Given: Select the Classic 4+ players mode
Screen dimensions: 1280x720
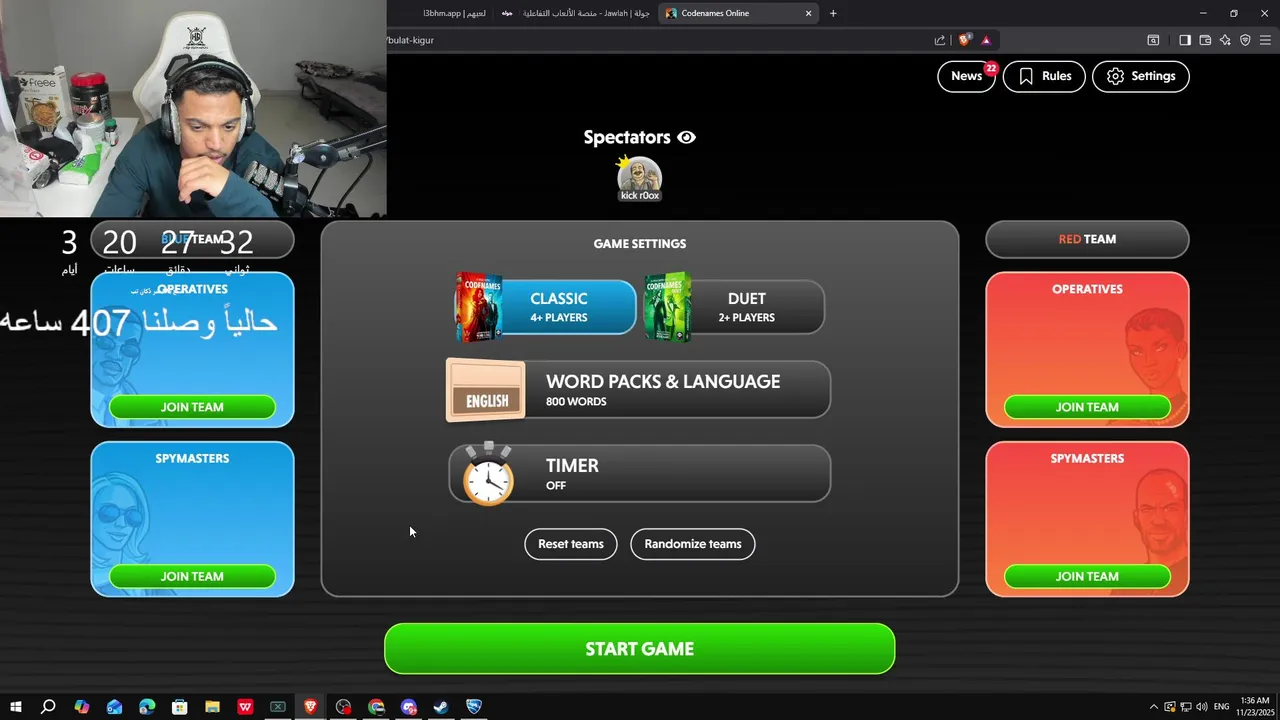Looking at the screenshot, I should (545, 306).
